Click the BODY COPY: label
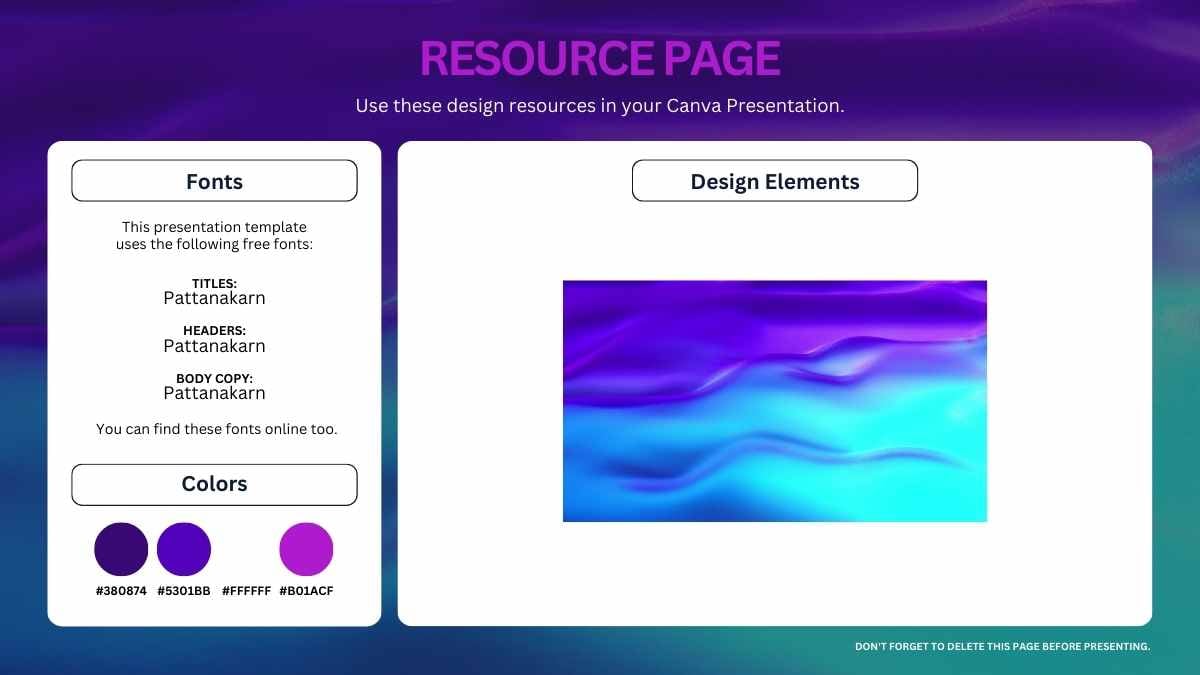 [214, 379]
